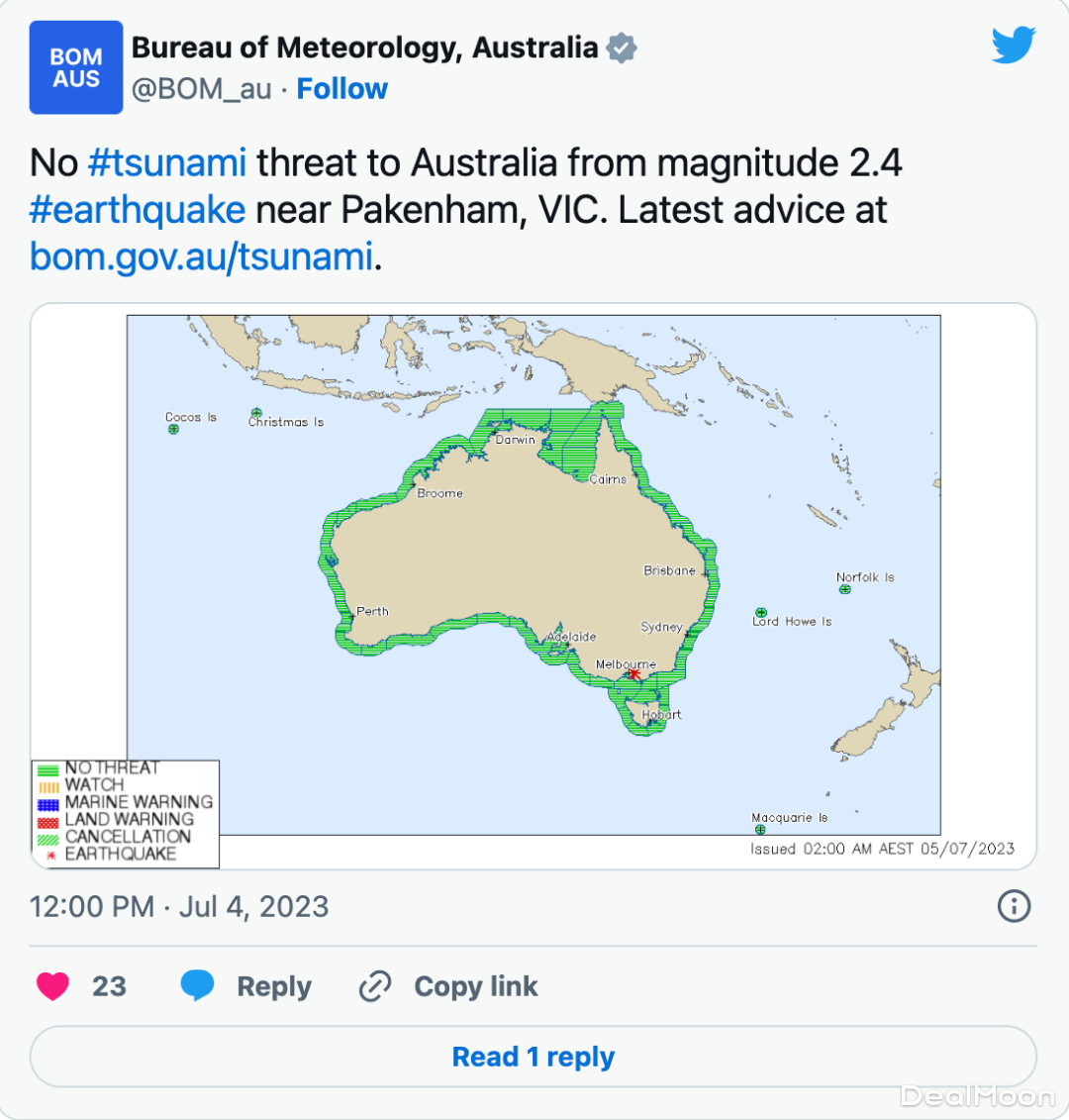1069x1120 pixels.
Task: Click the BOM AUS profile avatar
Action: [x=76, y=67]
